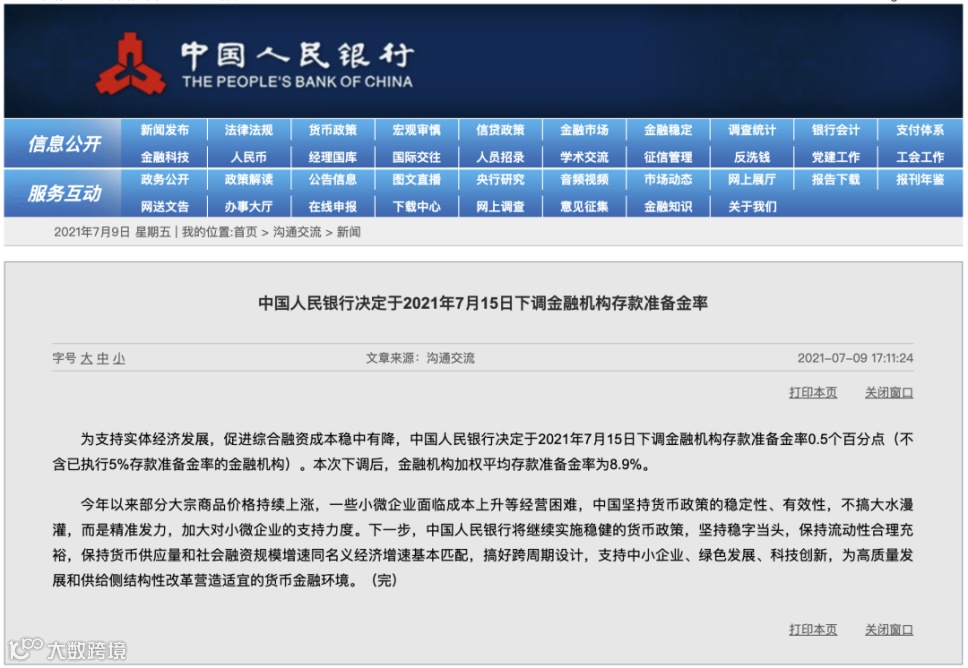Viewport: 968px width, 668px height.
Task: Go to 支付体系 section
Action: click(920, 130)
